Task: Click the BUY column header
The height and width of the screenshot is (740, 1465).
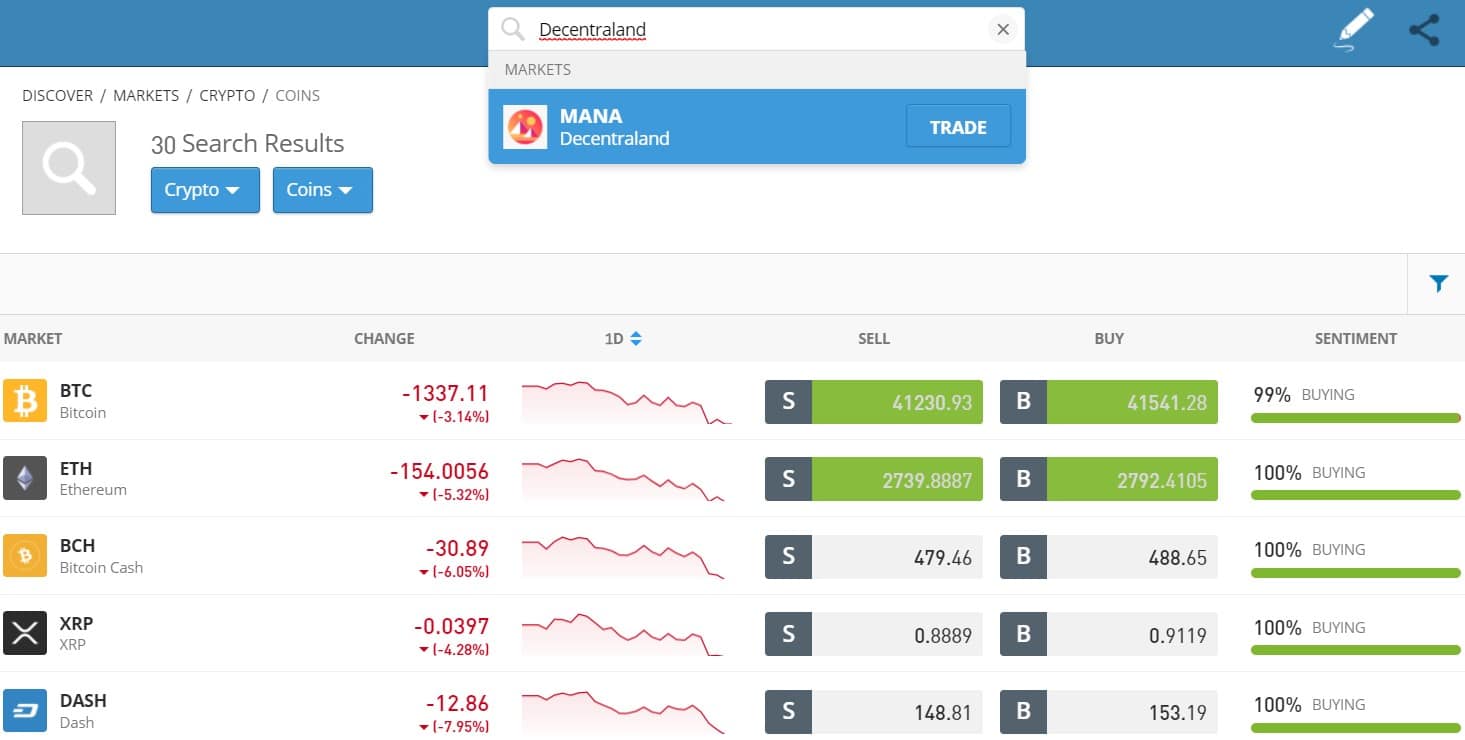Action: point(1109,339)
